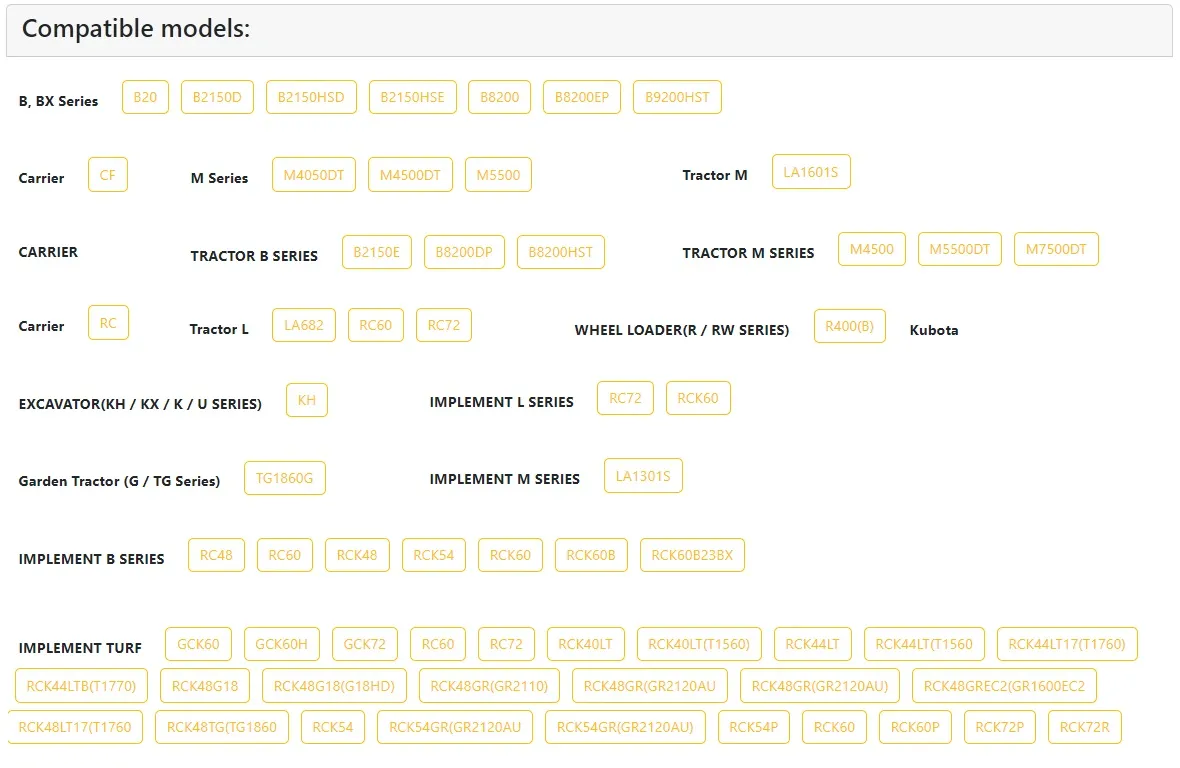This screenshot has height=768, width=1180.
Task: Select LA1601S under Tractor M
Action: (811, 172)
